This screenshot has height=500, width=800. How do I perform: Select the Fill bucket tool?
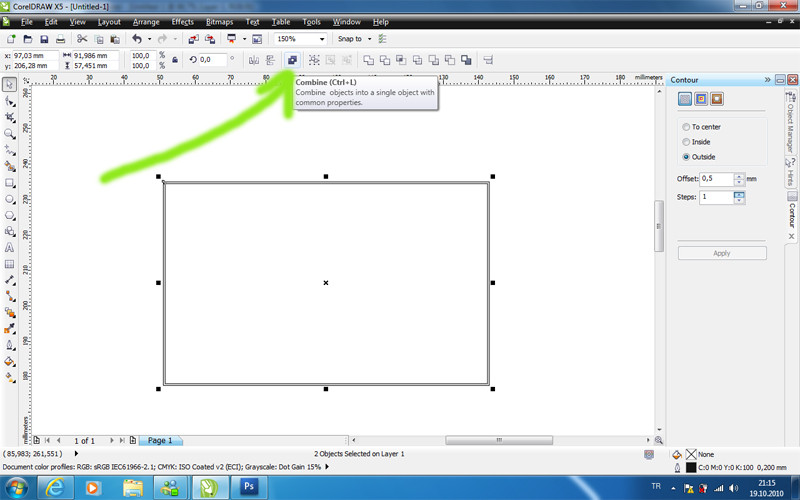coord(9,362)
